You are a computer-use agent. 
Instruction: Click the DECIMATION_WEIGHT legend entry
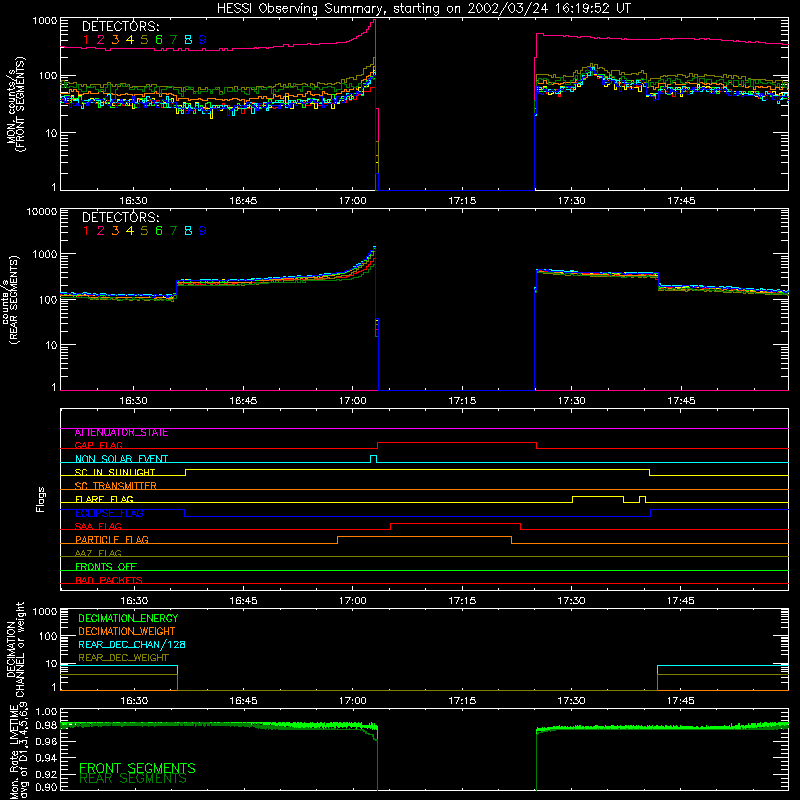coord(127,631)
